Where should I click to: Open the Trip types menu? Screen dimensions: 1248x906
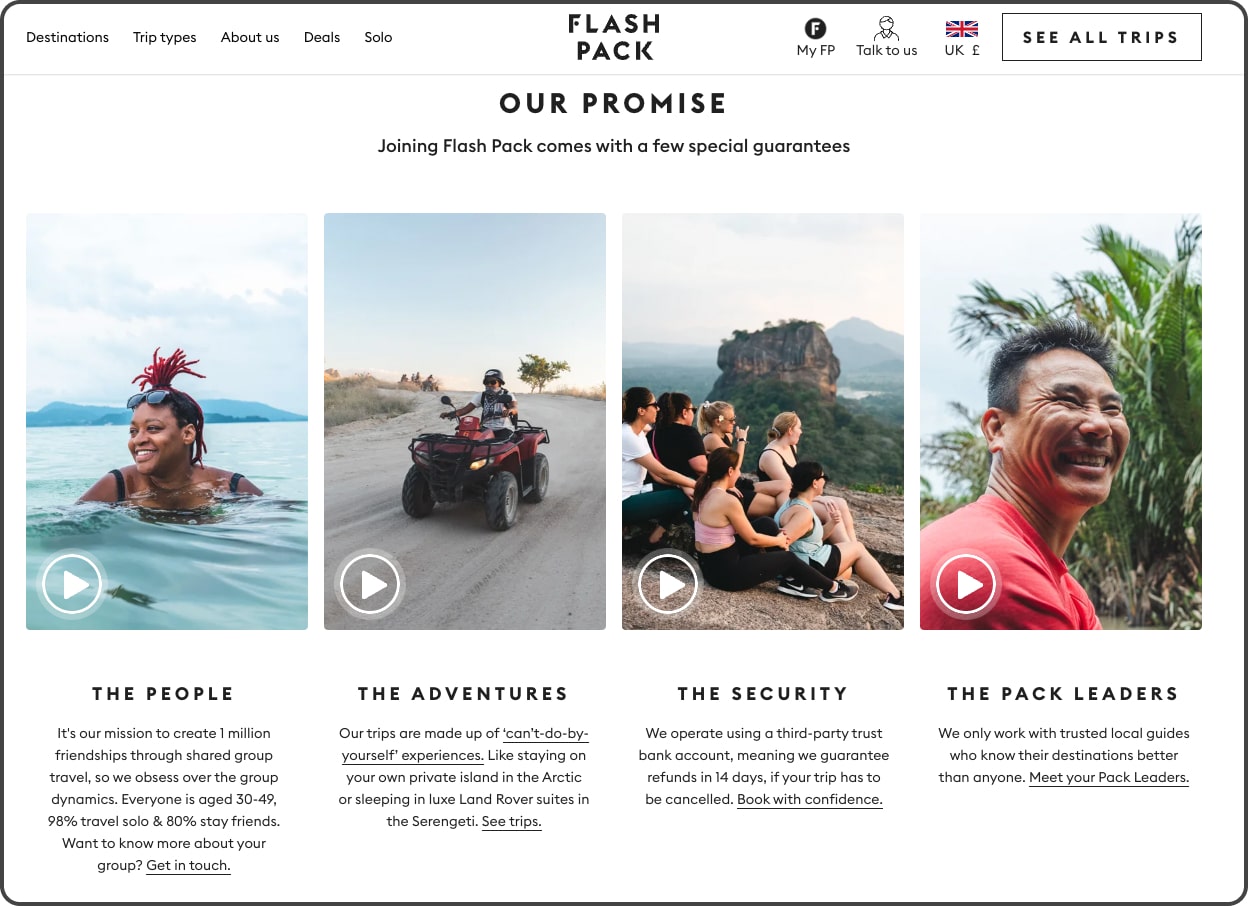[x=165, y=37]
